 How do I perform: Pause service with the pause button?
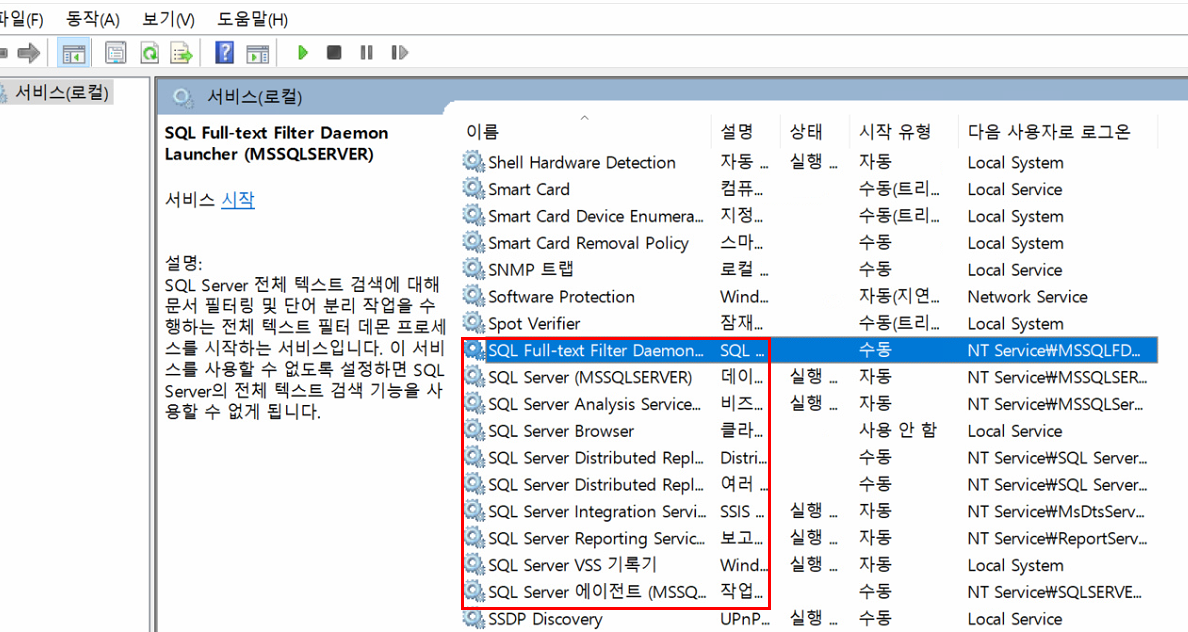click(367, 53)
